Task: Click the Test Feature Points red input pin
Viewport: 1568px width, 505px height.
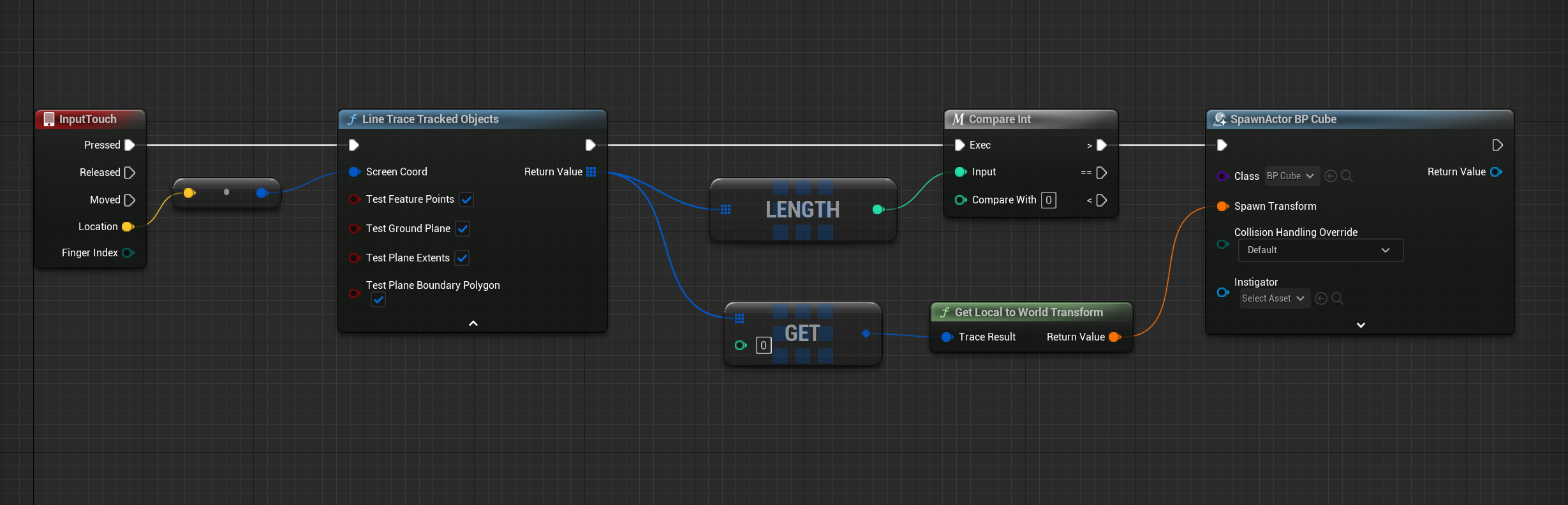Action: pos(355,200)
